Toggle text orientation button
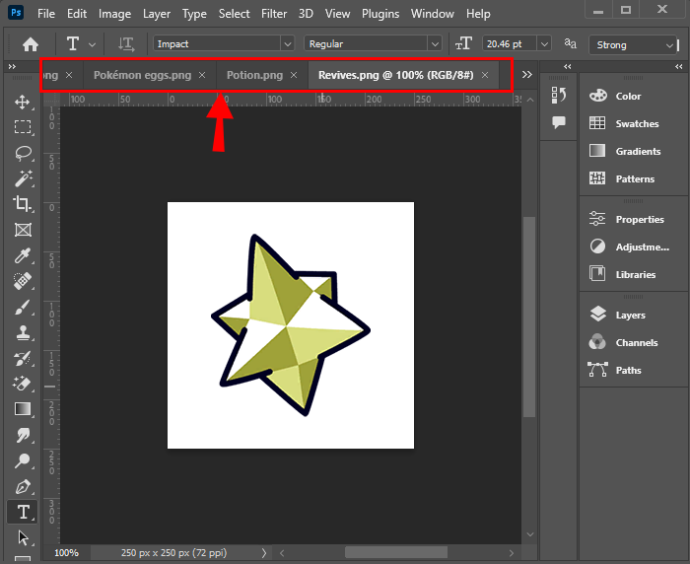The image size is (690, 564). point(126,44)
